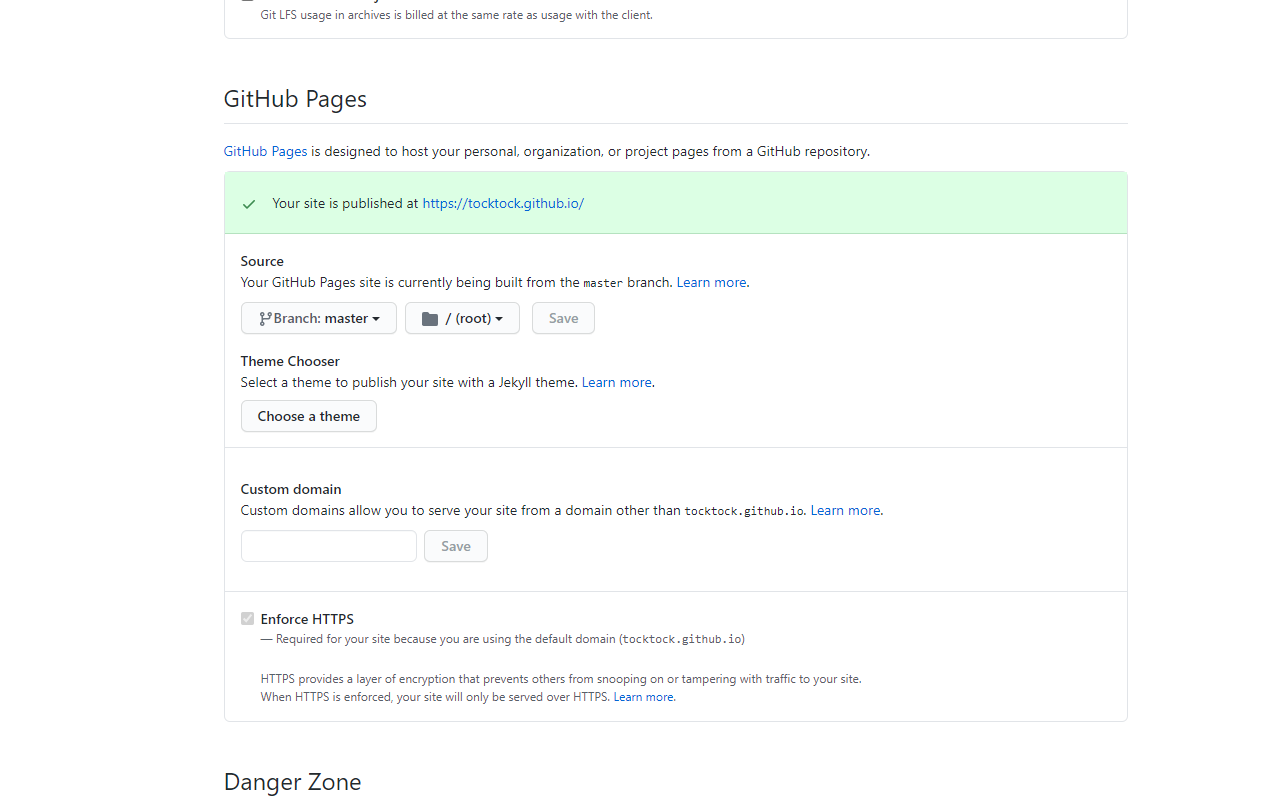Screen dimensions: 1288x805
Task: Click the Git LFS usage billing note
Action: (457, 15)
